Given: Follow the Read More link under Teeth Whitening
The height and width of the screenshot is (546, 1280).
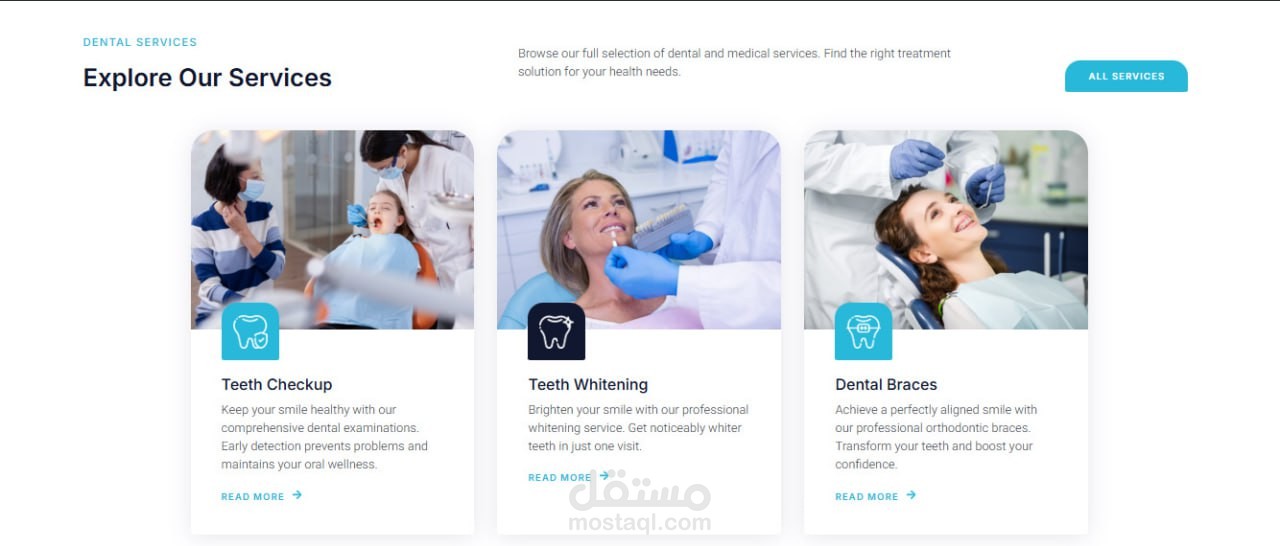Looking at the screenshot, I should tap(560, 477).
